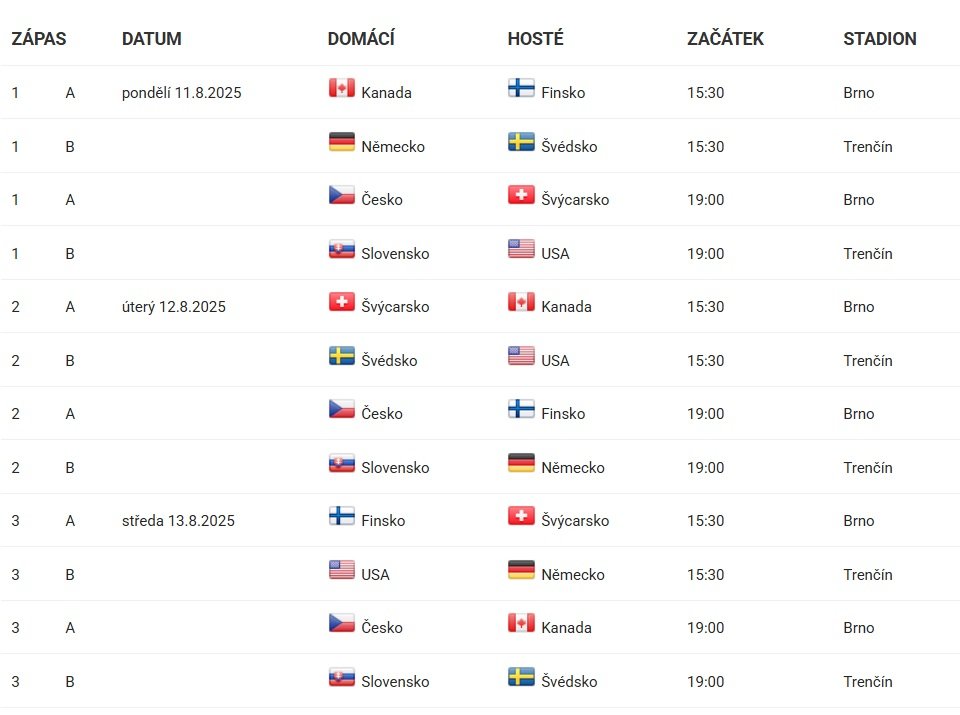Select USA flag in Slovensko–USA match row
960x715 pixels.
[521, 249]
